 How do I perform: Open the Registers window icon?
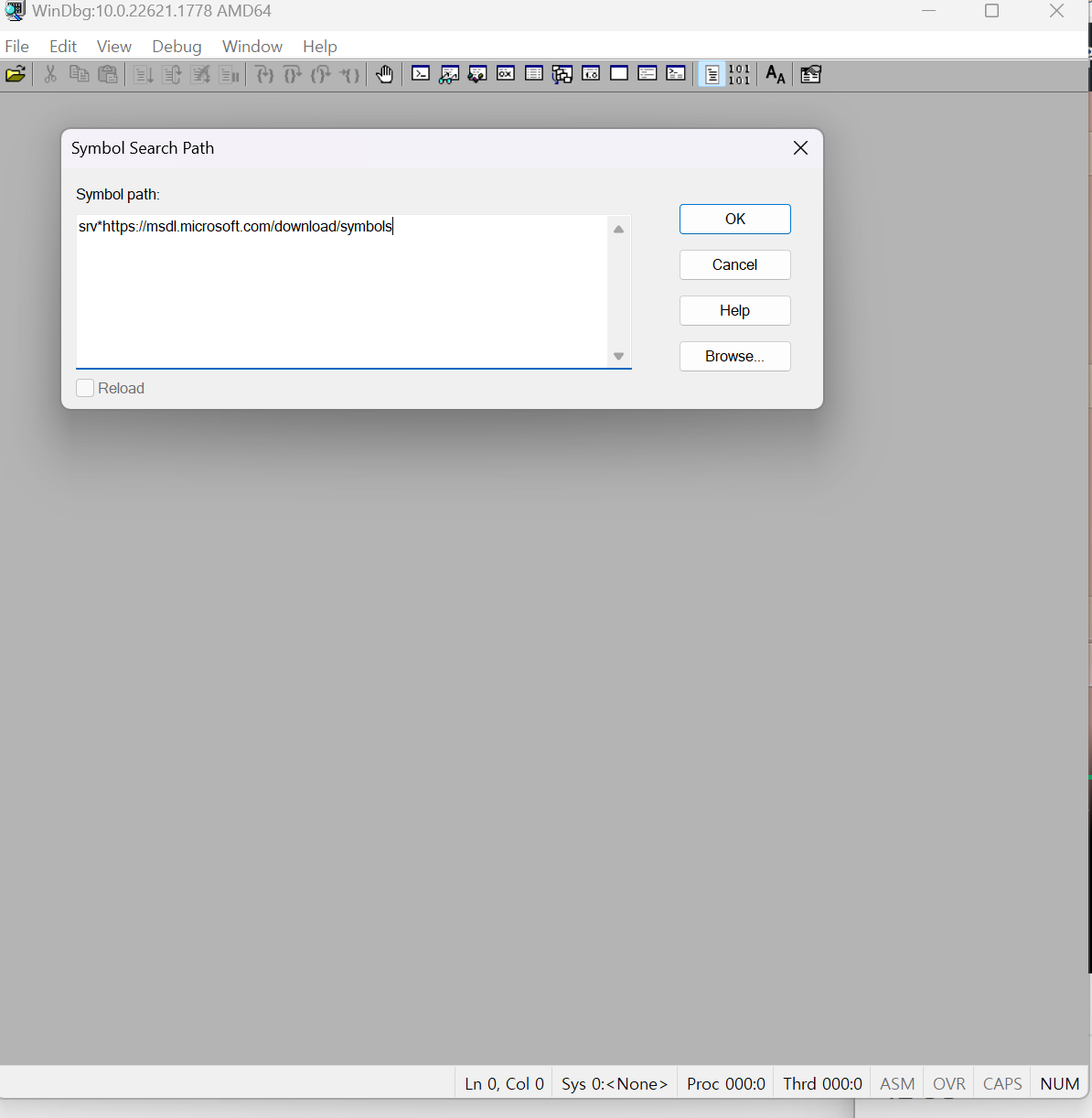pyautogui.click(x=506, y=74)
